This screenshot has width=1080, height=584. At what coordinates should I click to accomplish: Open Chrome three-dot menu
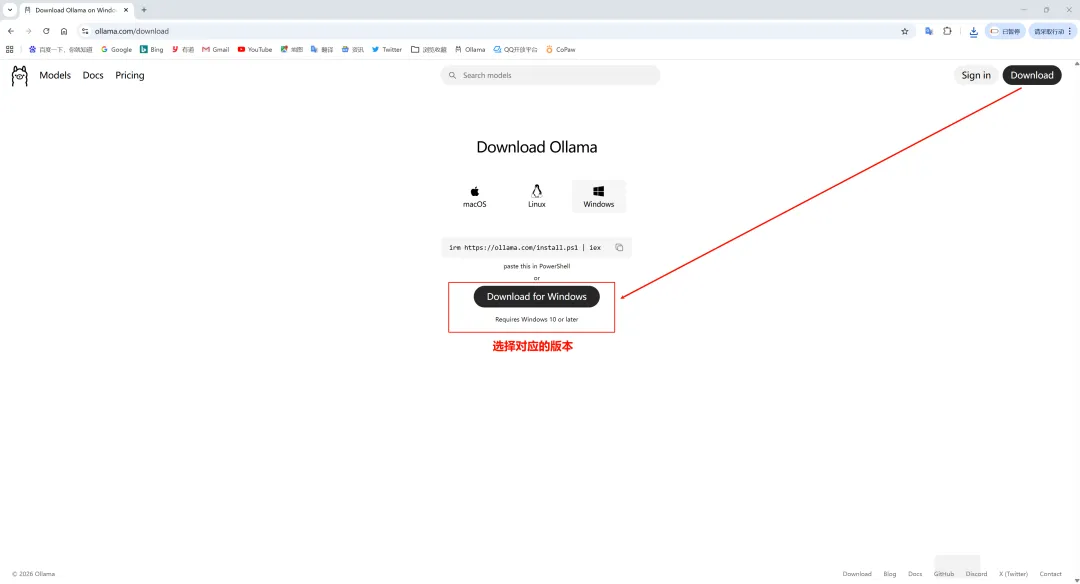(x=1070, y=31)
